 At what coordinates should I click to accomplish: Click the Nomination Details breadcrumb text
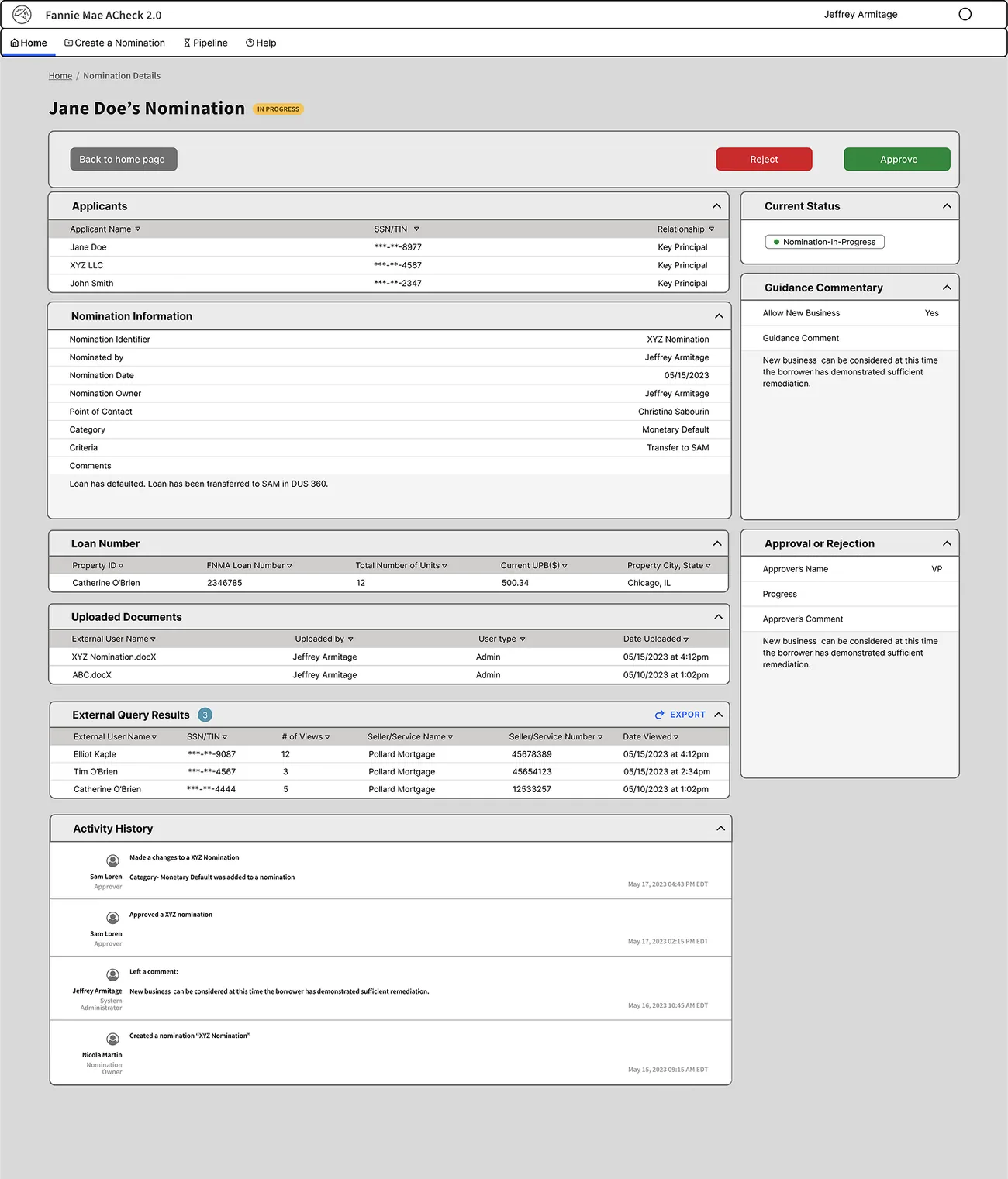[122, 76]
